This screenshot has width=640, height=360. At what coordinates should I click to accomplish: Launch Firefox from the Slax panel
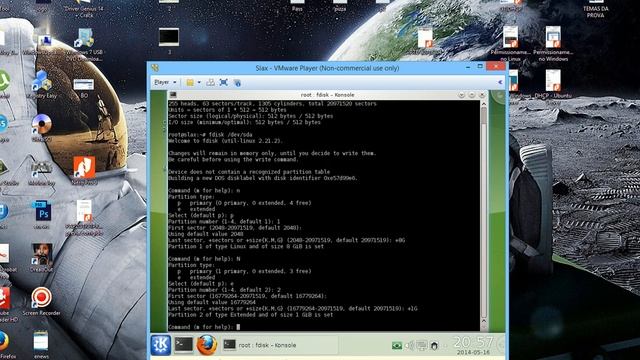207,345
